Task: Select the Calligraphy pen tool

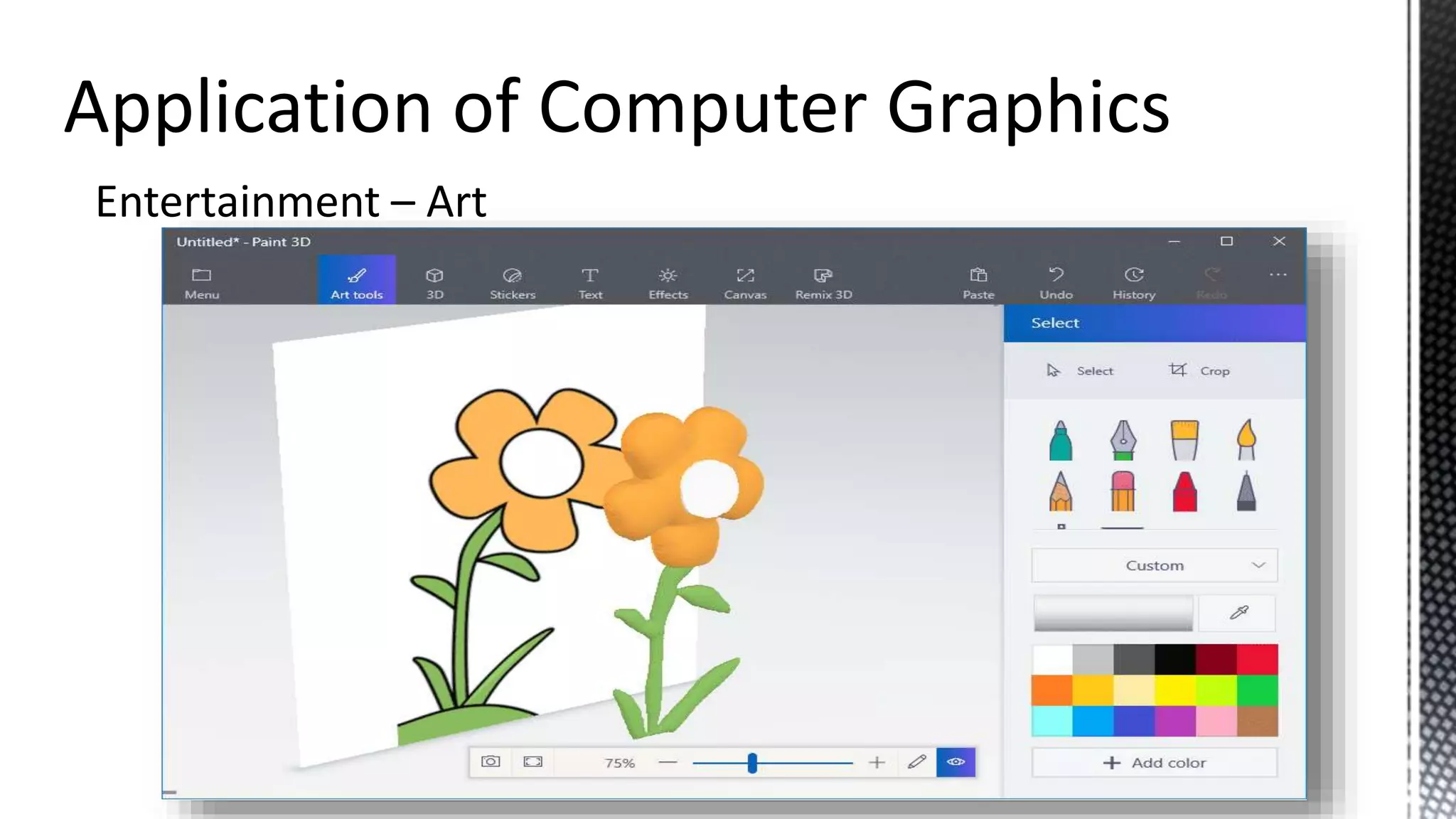Action: [x=1123, y=440]
